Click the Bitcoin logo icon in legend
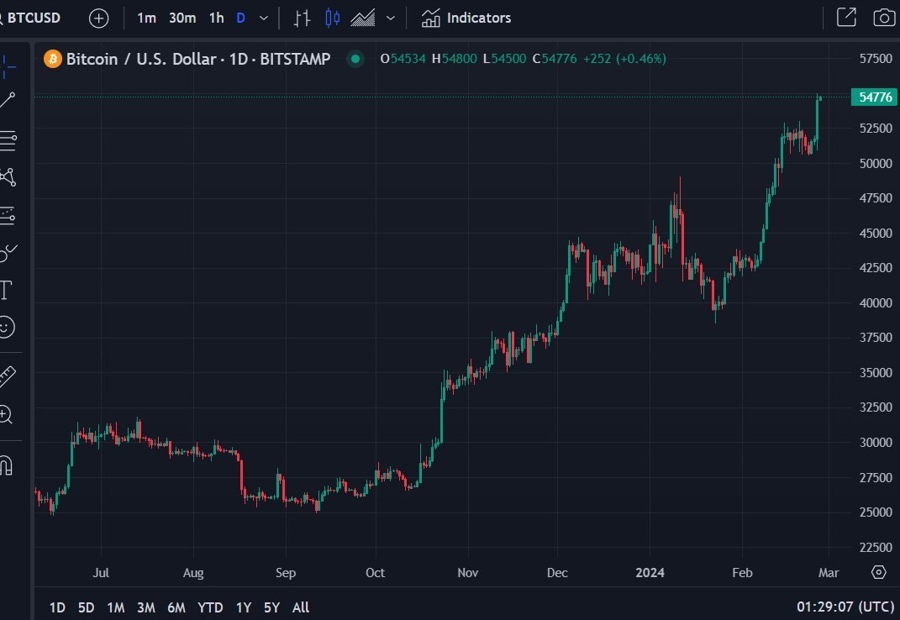900x620 pixels. coord(53,59)
